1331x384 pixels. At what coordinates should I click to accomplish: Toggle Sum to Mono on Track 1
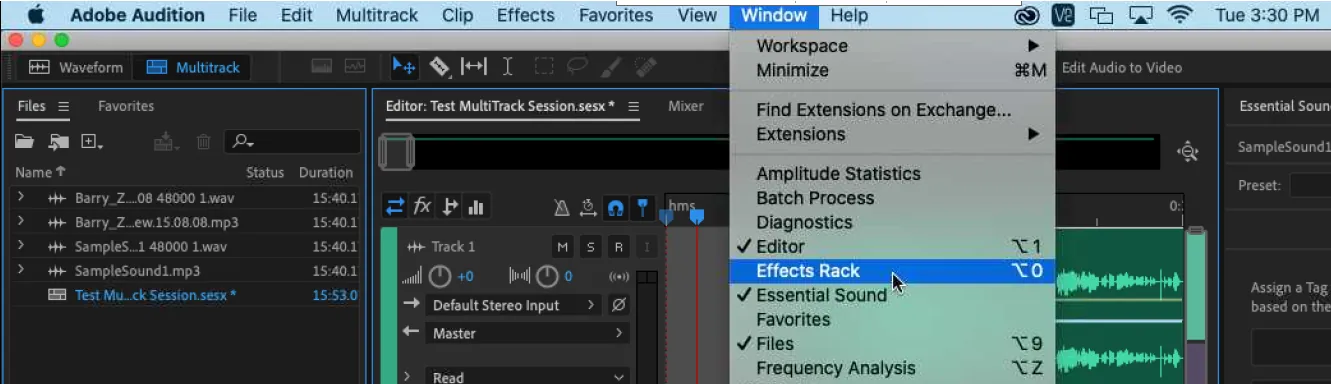click(619, 277)
